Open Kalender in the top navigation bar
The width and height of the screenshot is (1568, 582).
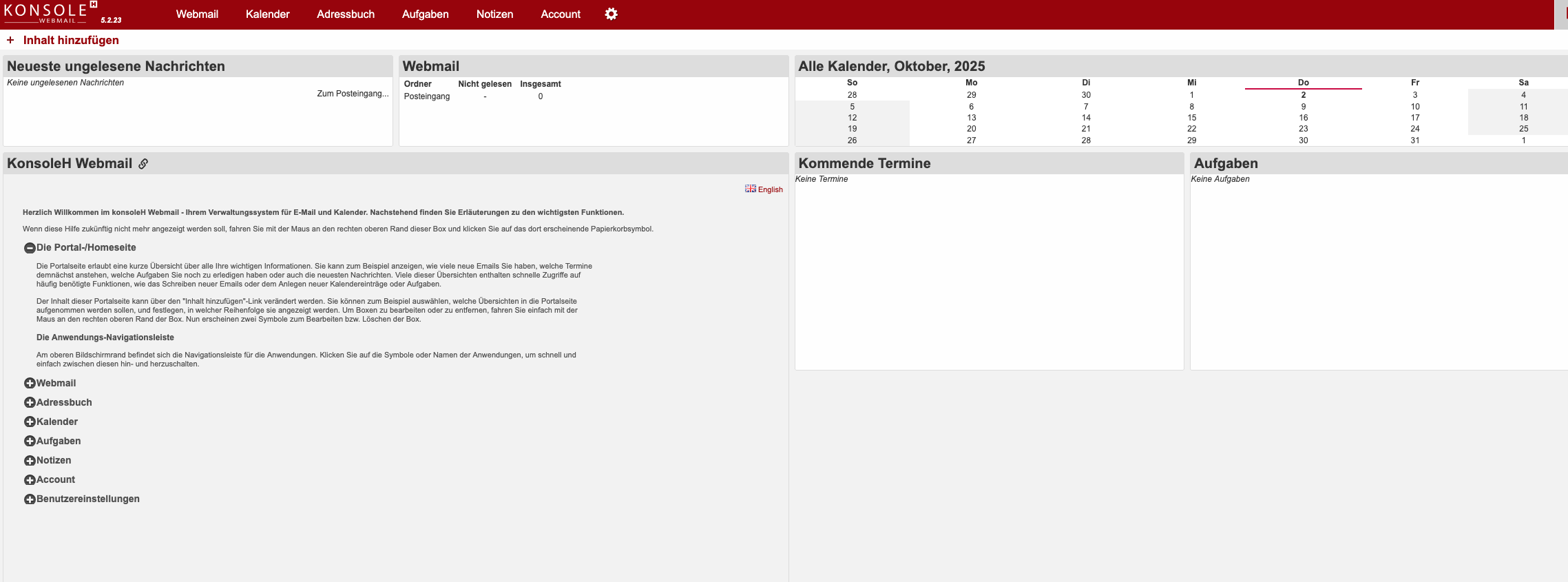coord(267,14)
